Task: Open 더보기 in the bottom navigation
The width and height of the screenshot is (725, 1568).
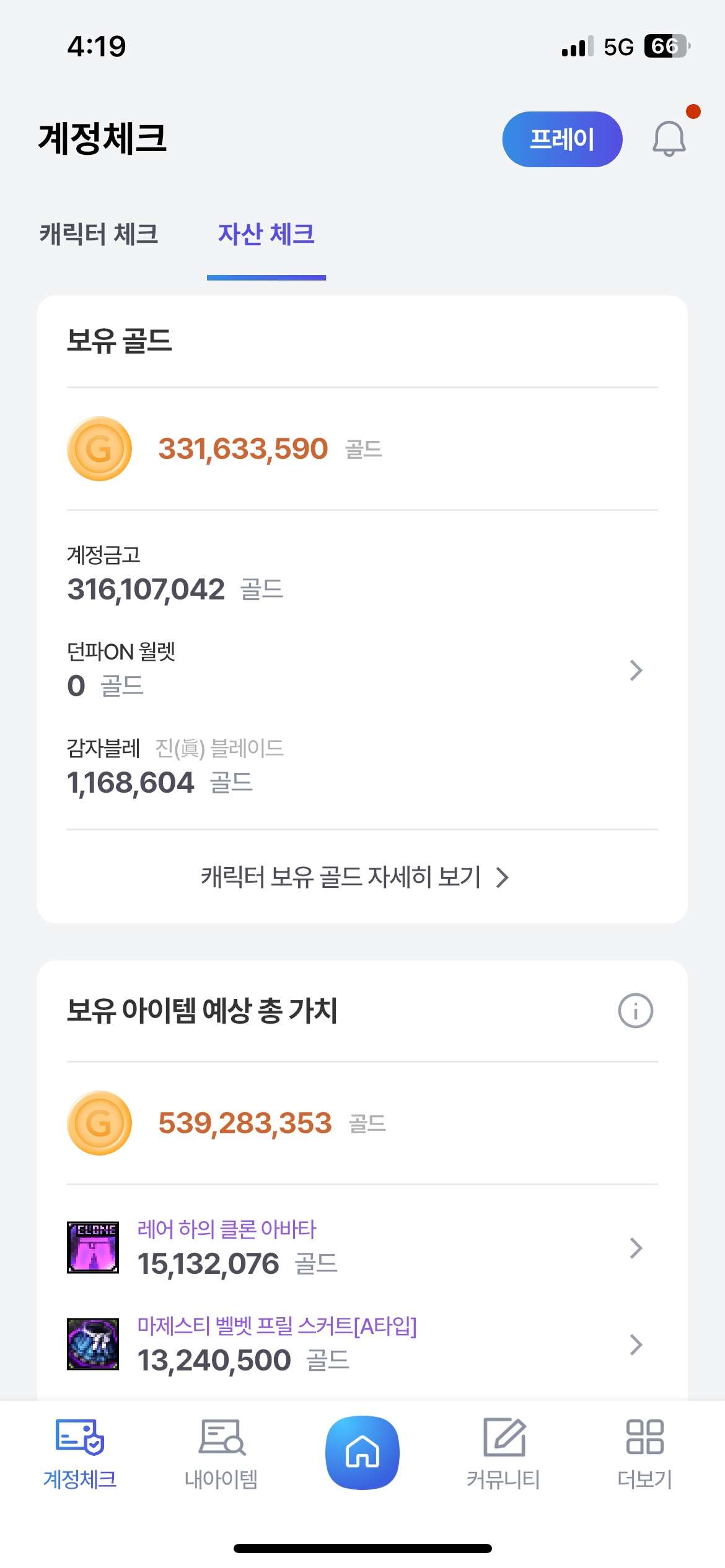Action: 644,1453
